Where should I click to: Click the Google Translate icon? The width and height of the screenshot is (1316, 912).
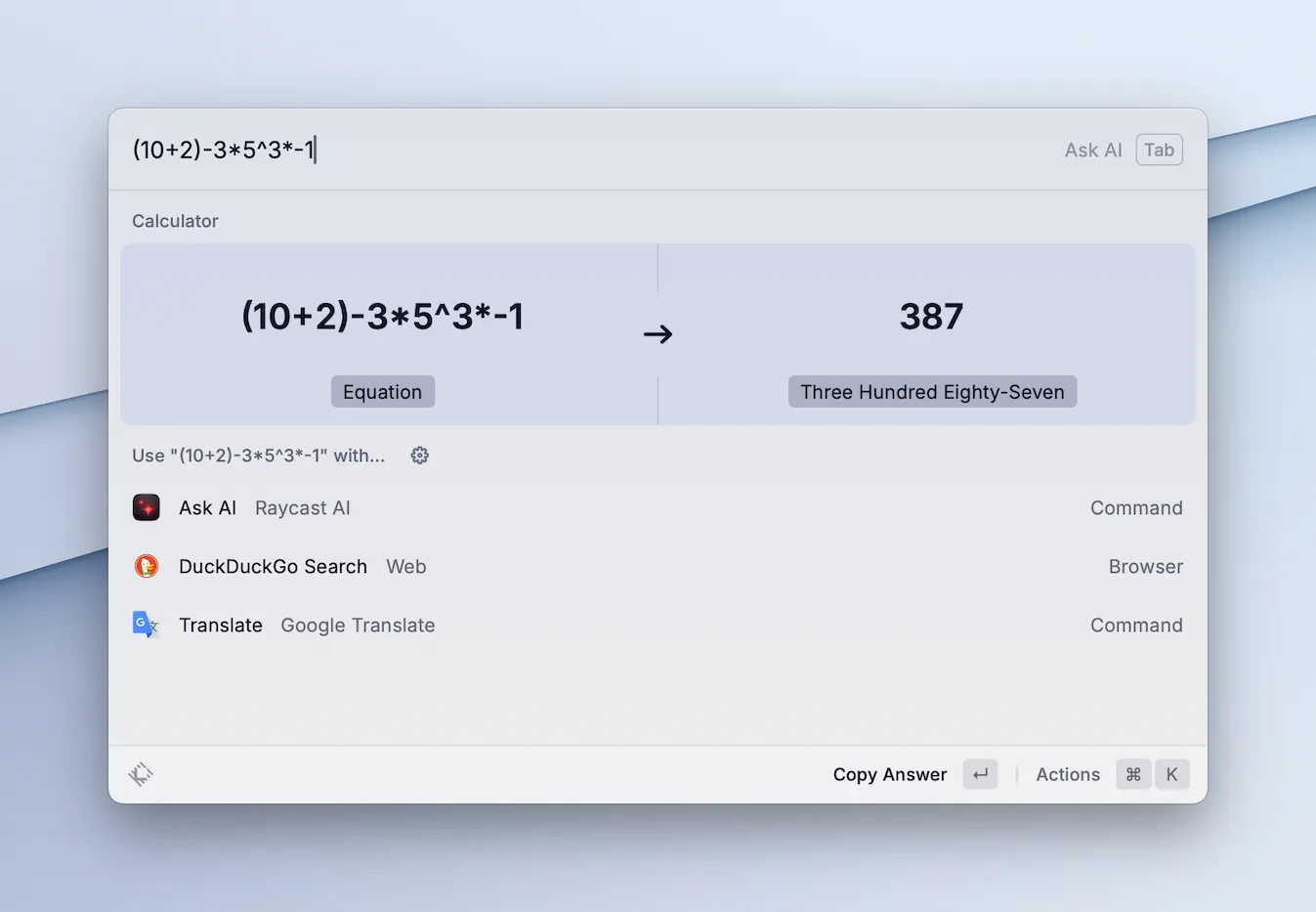pyautogui.click(x=146, y=625)
